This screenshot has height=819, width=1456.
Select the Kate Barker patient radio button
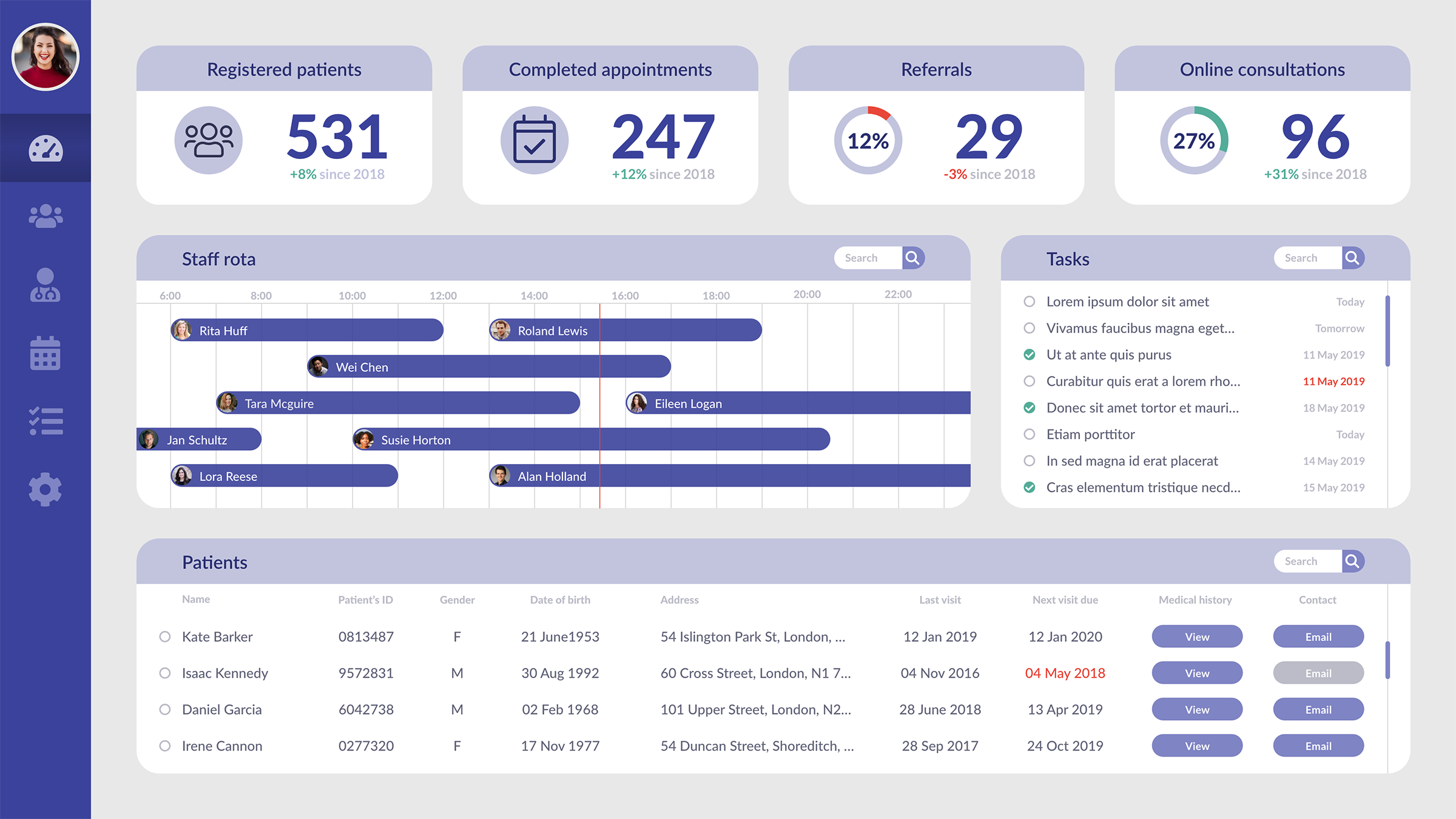coord(165,636)
